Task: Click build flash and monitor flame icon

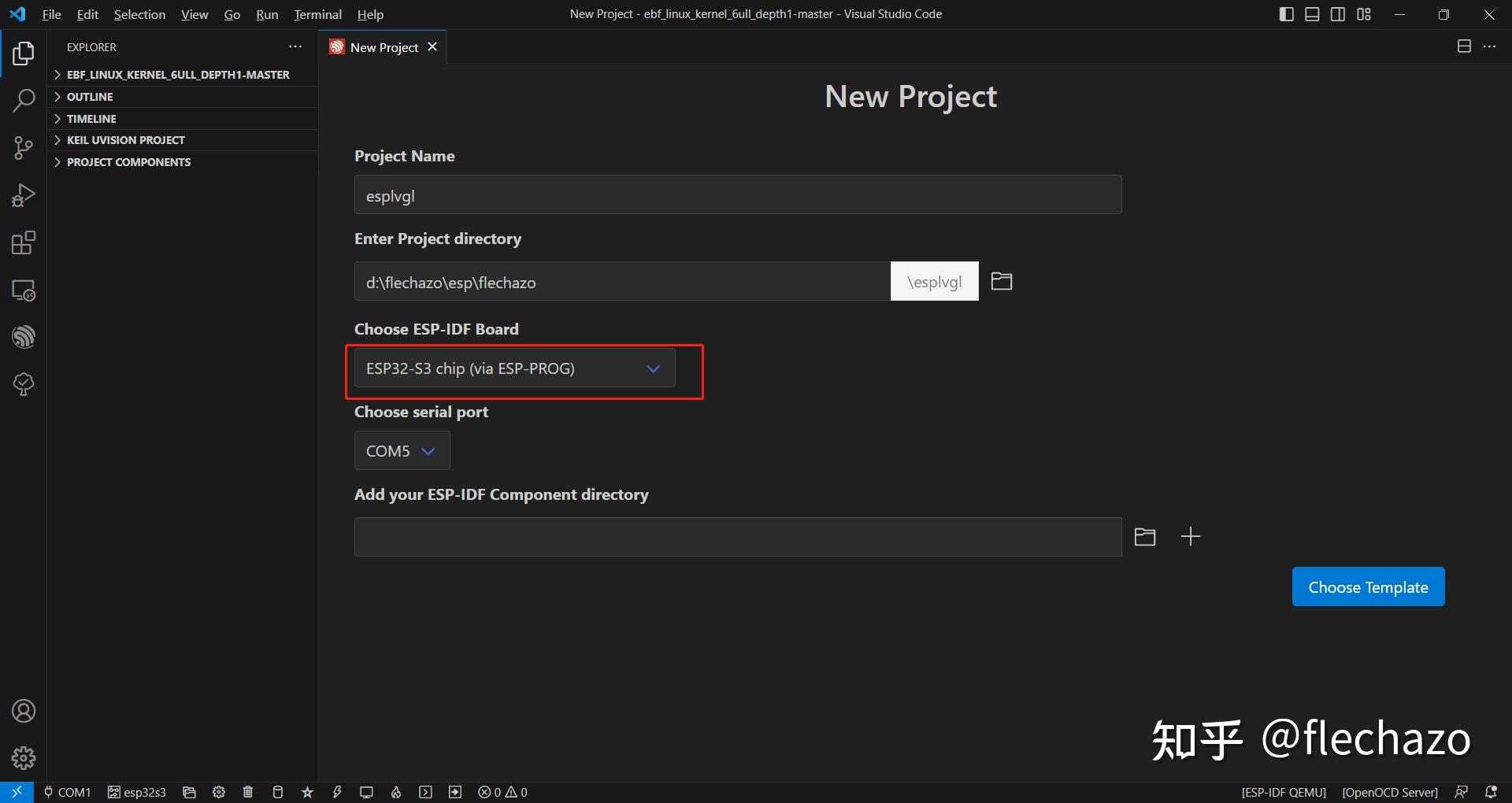Action: pyautogui.click(x=396, y=792)
